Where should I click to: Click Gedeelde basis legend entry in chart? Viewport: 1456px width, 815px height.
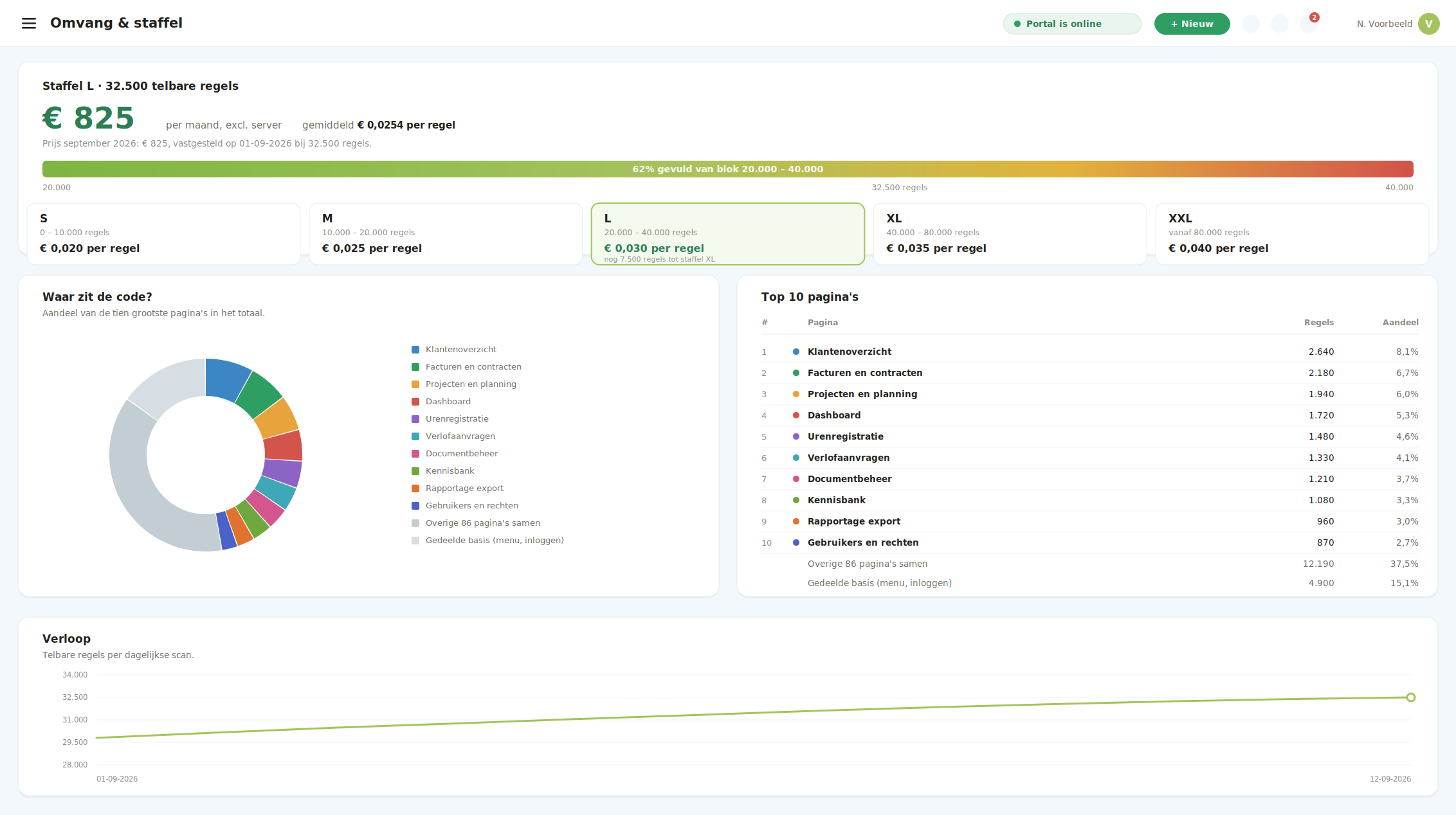point(487,541)
